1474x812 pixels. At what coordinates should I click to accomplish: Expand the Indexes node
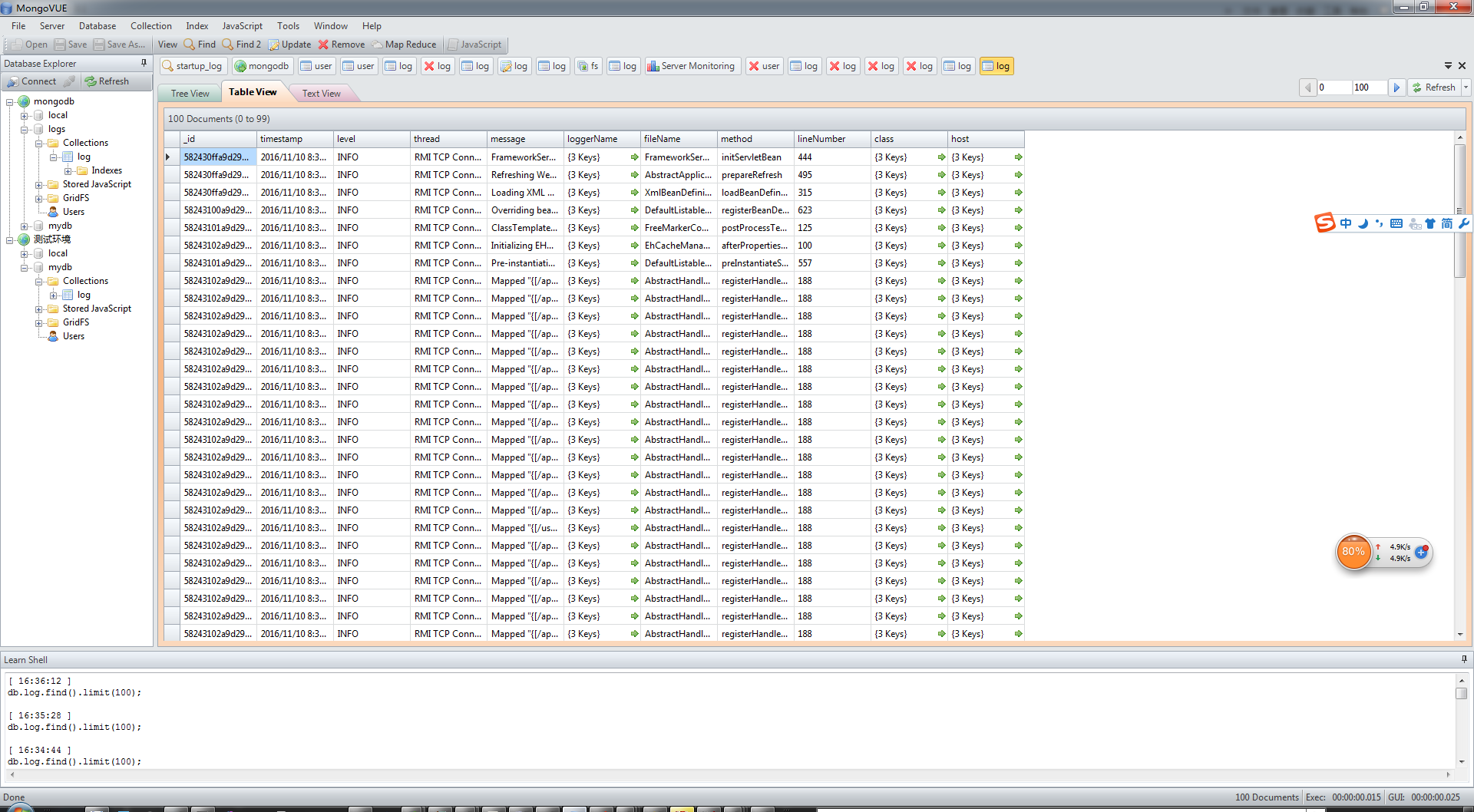coord(68,171)
